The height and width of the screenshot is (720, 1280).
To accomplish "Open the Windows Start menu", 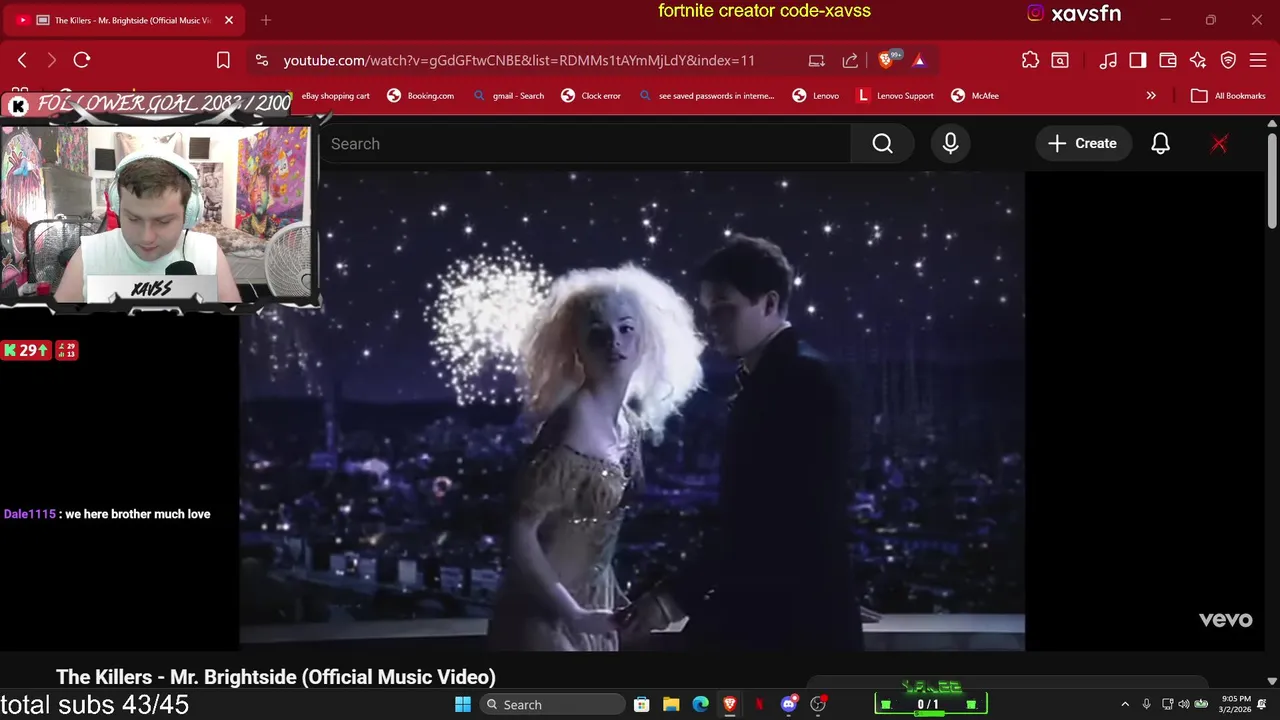I will tap(463, 704).
